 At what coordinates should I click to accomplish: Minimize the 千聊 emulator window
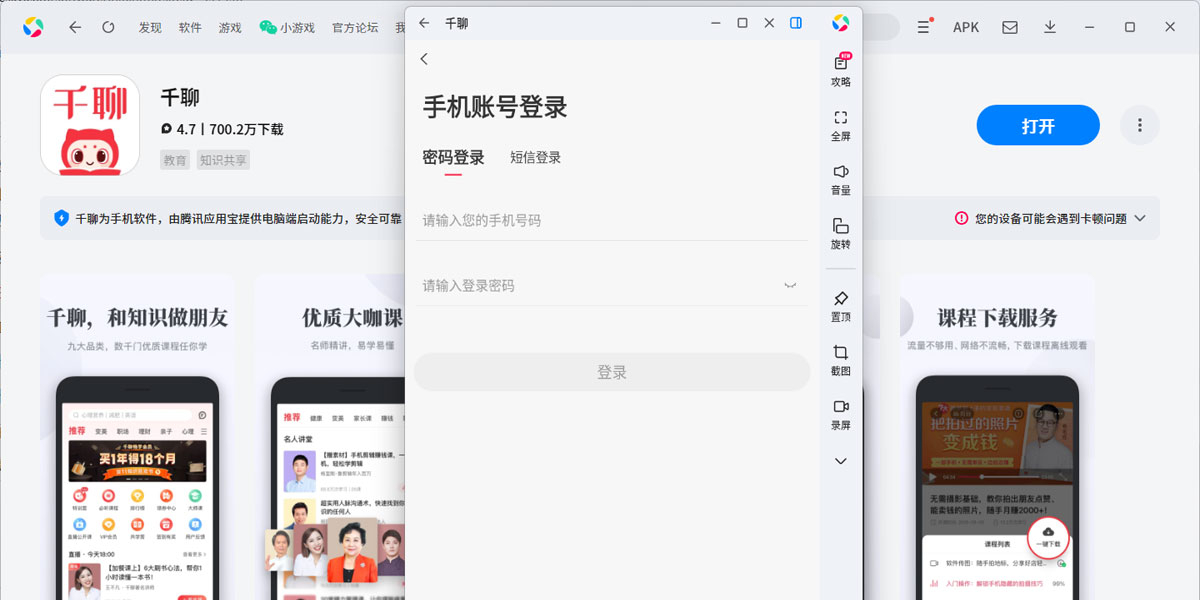tap(715, 22)
